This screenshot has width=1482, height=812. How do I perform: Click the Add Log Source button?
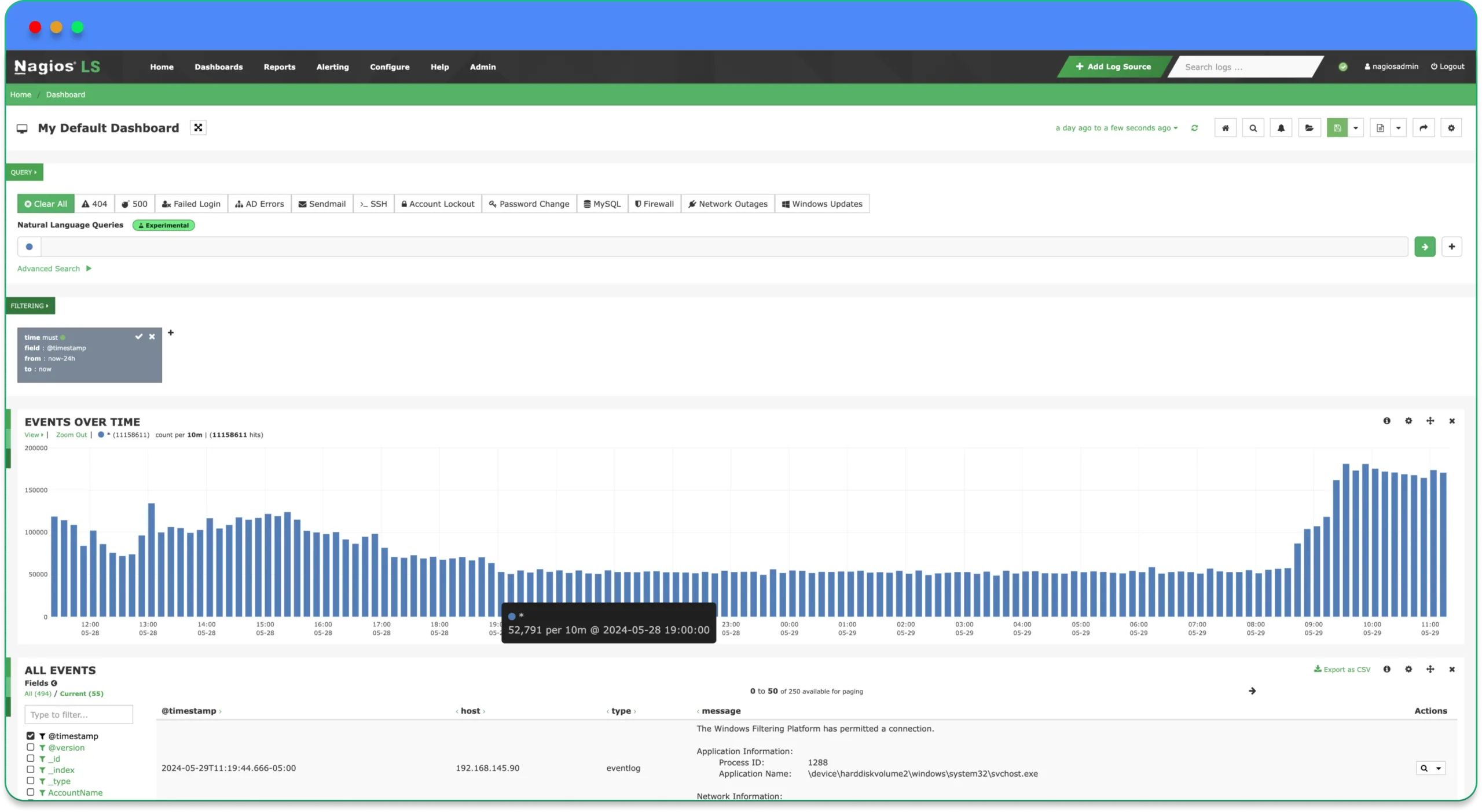click(x=1113, y=67)
